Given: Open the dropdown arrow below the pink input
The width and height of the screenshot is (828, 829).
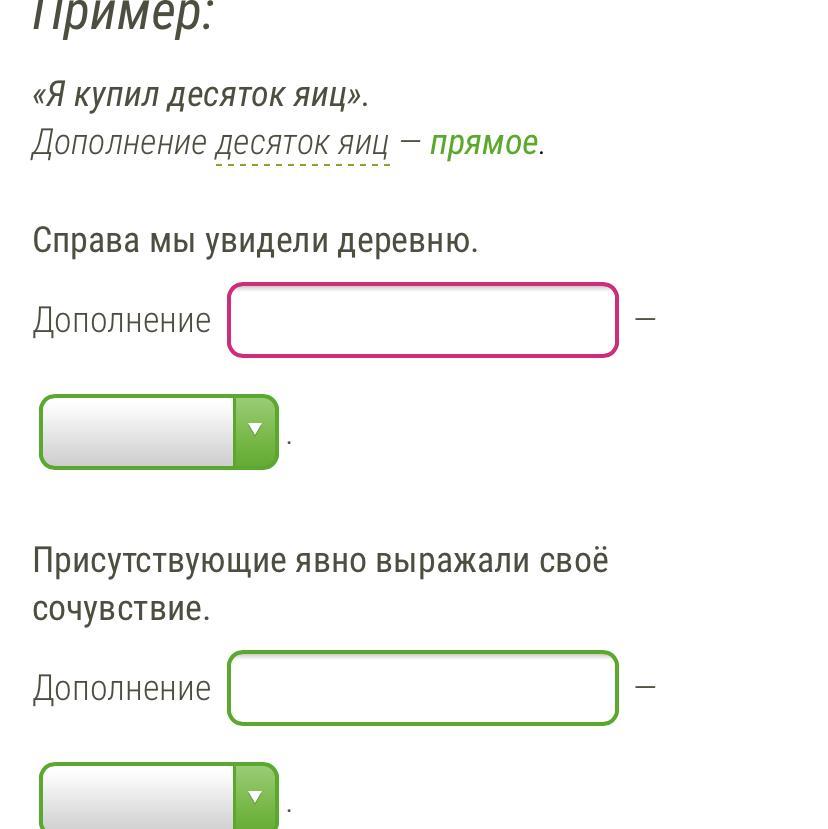Looking at the screenshot, I should click(x=255, y=431).
